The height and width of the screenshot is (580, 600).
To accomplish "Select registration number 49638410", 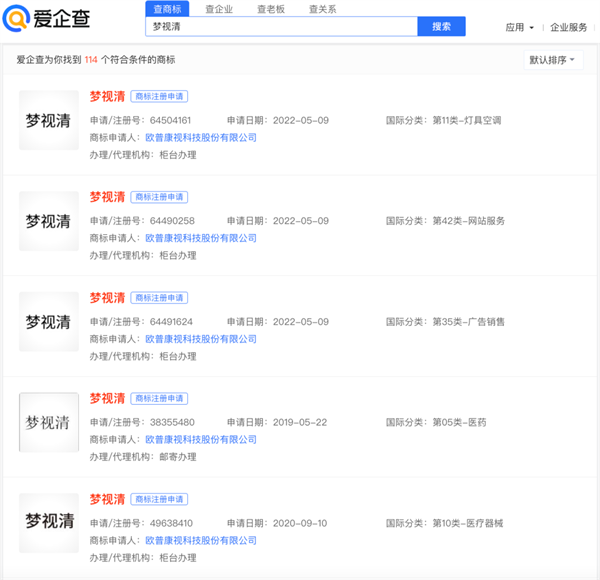I will point(171,523).
